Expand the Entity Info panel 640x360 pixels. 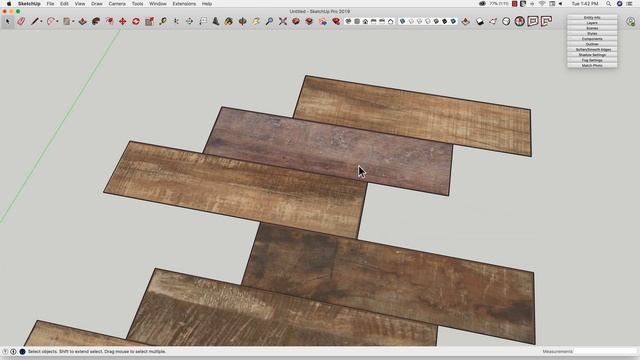592,18
